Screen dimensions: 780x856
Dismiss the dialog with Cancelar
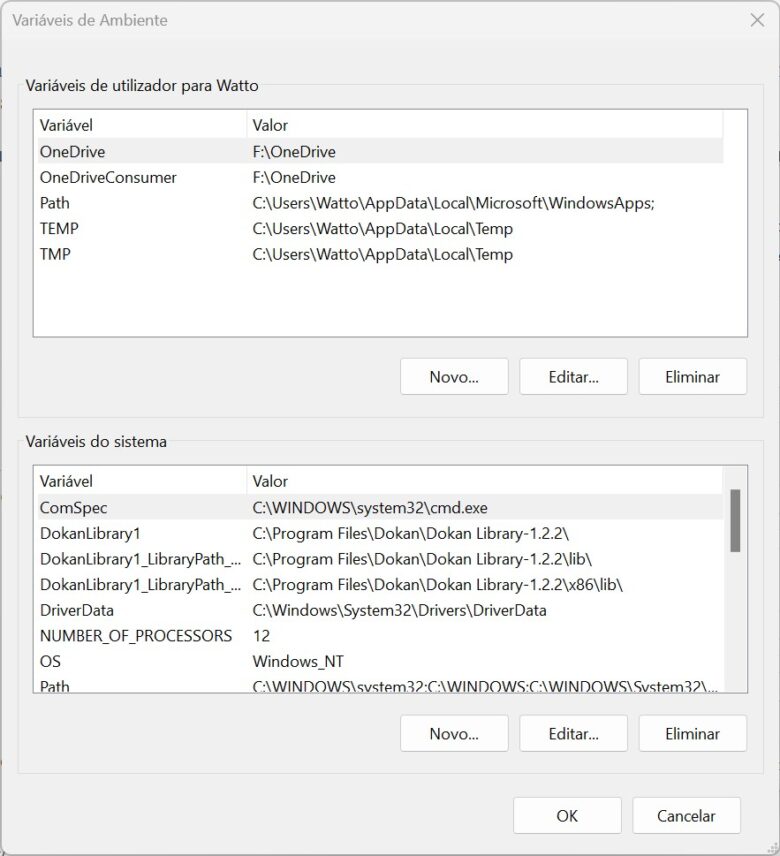point(686,815)
